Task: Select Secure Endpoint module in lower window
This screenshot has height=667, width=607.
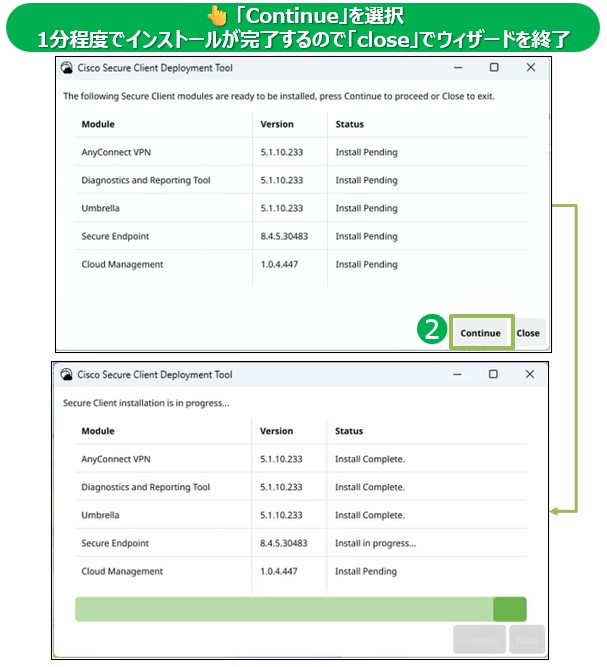Action: [x=301, y=543]
